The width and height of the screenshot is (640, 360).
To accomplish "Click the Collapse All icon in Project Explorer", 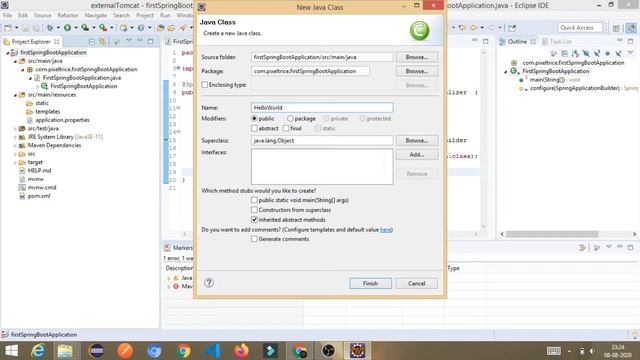I will [91, 42].
